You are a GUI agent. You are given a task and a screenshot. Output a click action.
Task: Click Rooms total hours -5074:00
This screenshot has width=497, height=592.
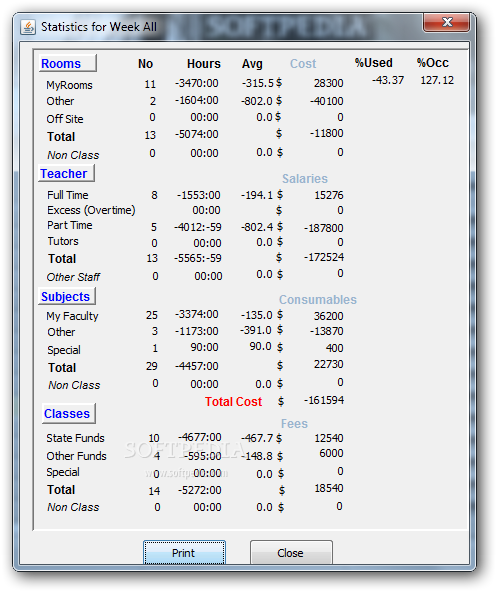(196, 134)
